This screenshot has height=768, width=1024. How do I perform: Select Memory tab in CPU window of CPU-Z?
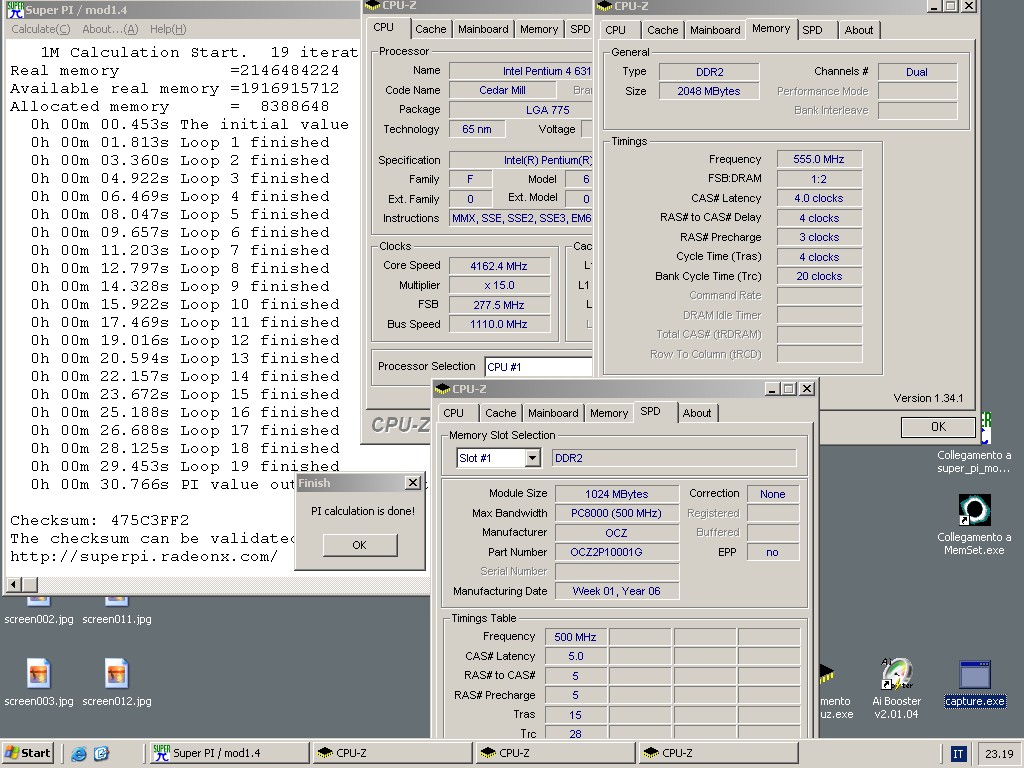coord(539,29)
